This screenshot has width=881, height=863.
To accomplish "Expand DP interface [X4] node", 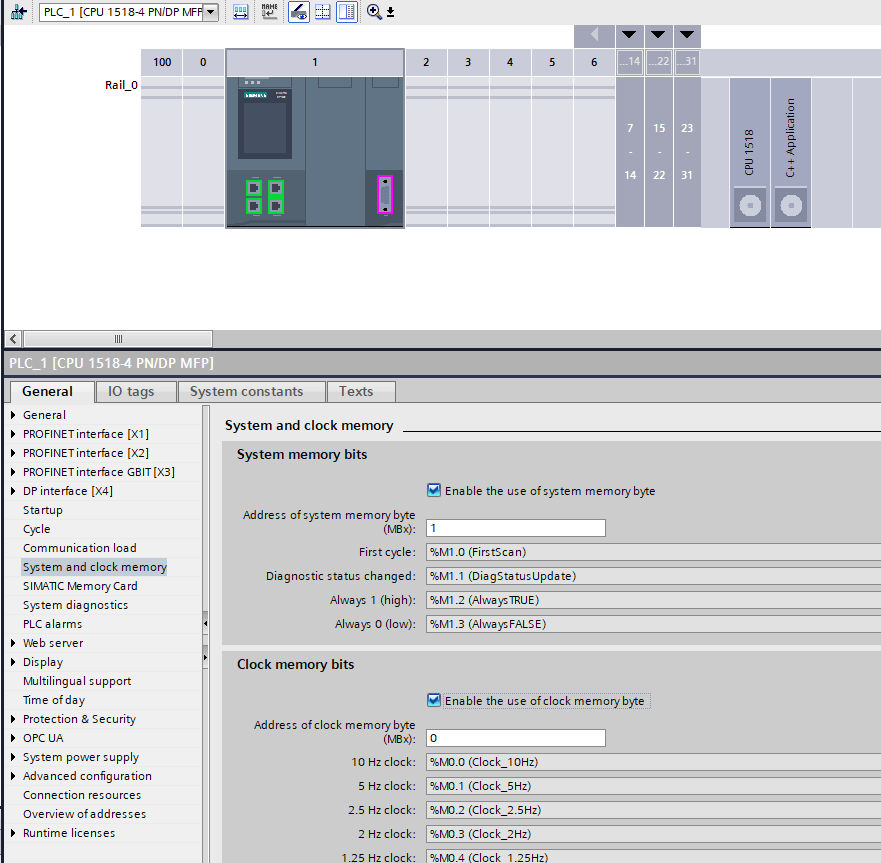I will tap(13, 491).
